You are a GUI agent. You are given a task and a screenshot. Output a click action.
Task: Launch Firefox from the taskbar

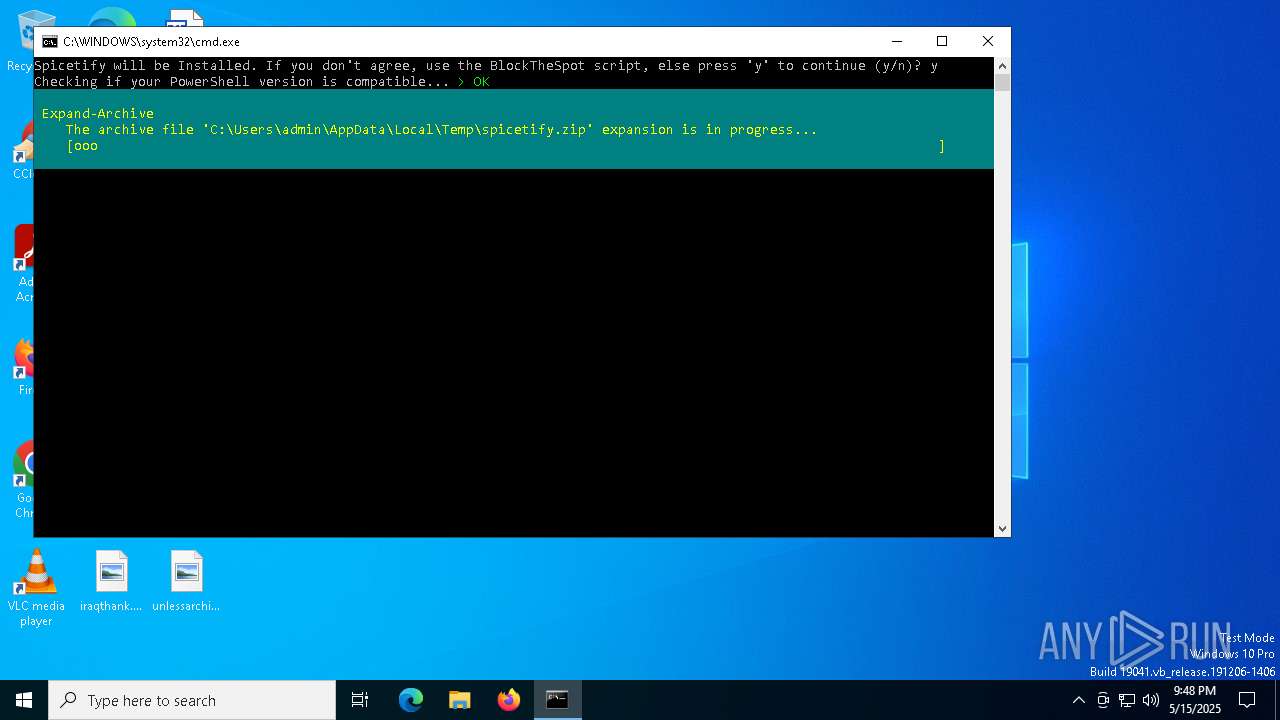coord(509,700)
